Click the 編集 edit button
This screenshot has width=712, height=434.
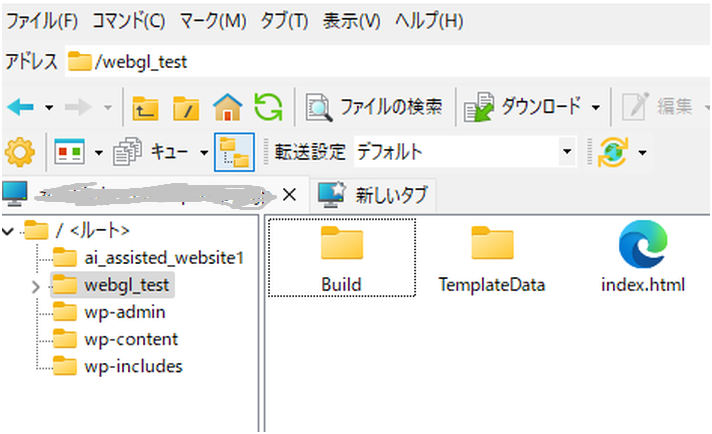[x=657, y=107]
